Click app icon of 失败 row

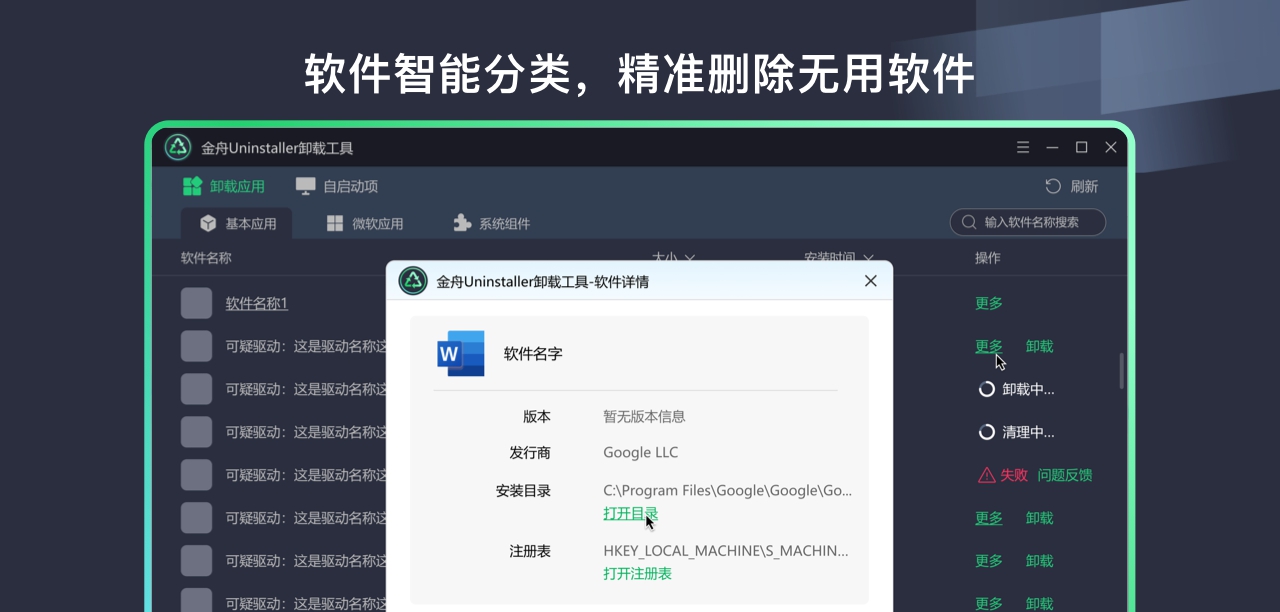pos(197,475)
